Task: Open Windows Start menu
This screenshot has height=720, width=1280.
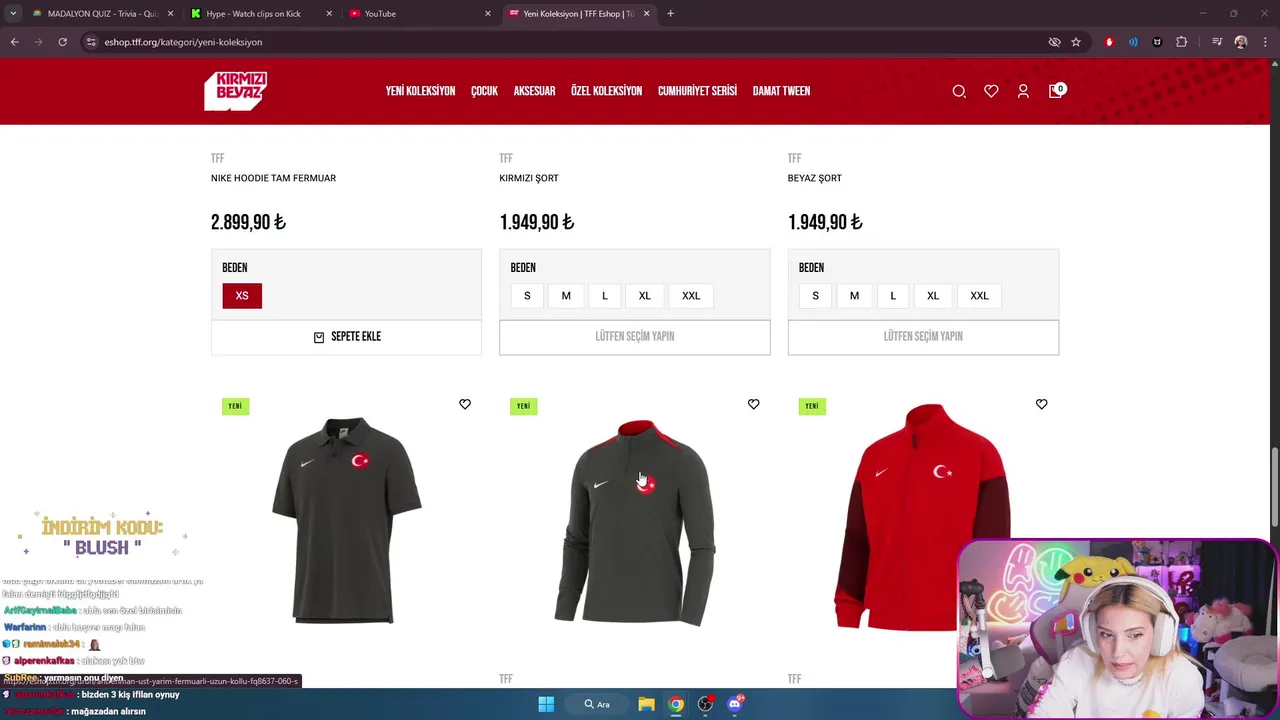Action: 546,704
